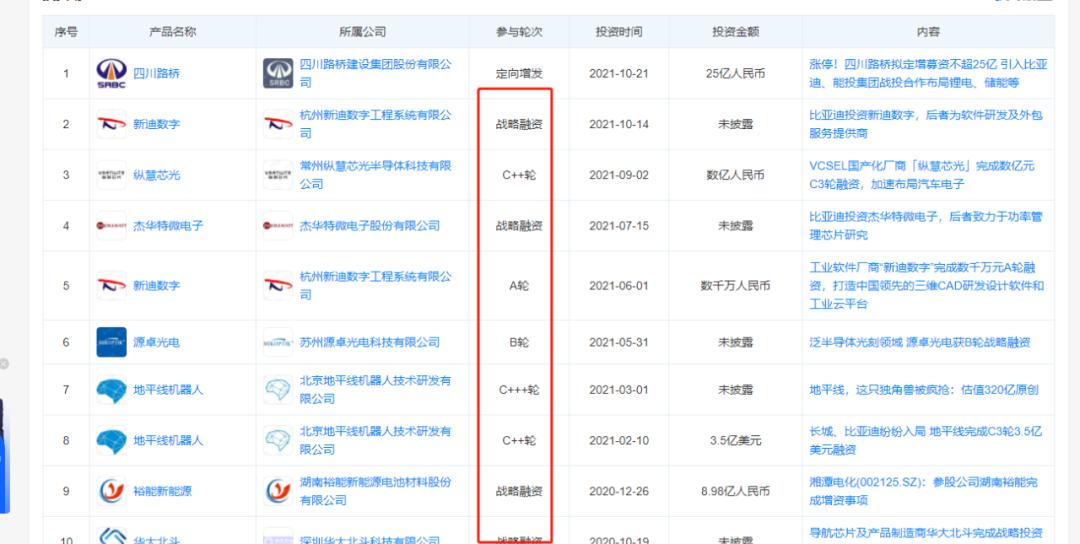This screenshot has height=544, width=1080.
Task: Click the 3.5亿美元 amount cell
Action: [736, 441]
